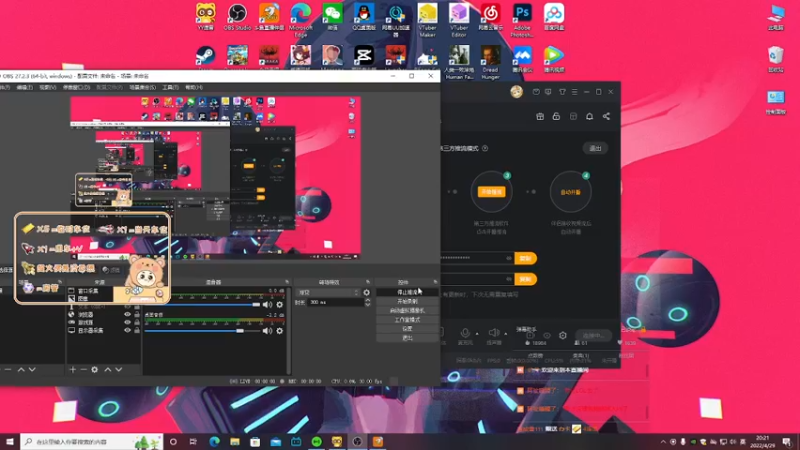Image resolution: width=800 pixels, height=450 pixels.
Task: Click the desktop audio volume slider
Action: (x=203, y=331)
